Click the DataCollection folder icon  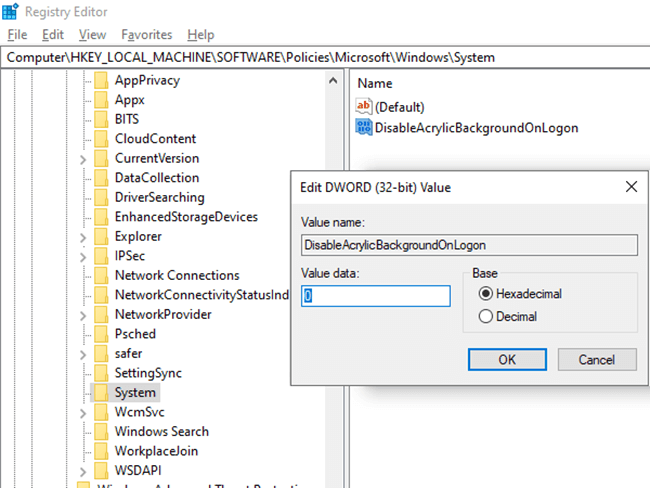(101, 177)
